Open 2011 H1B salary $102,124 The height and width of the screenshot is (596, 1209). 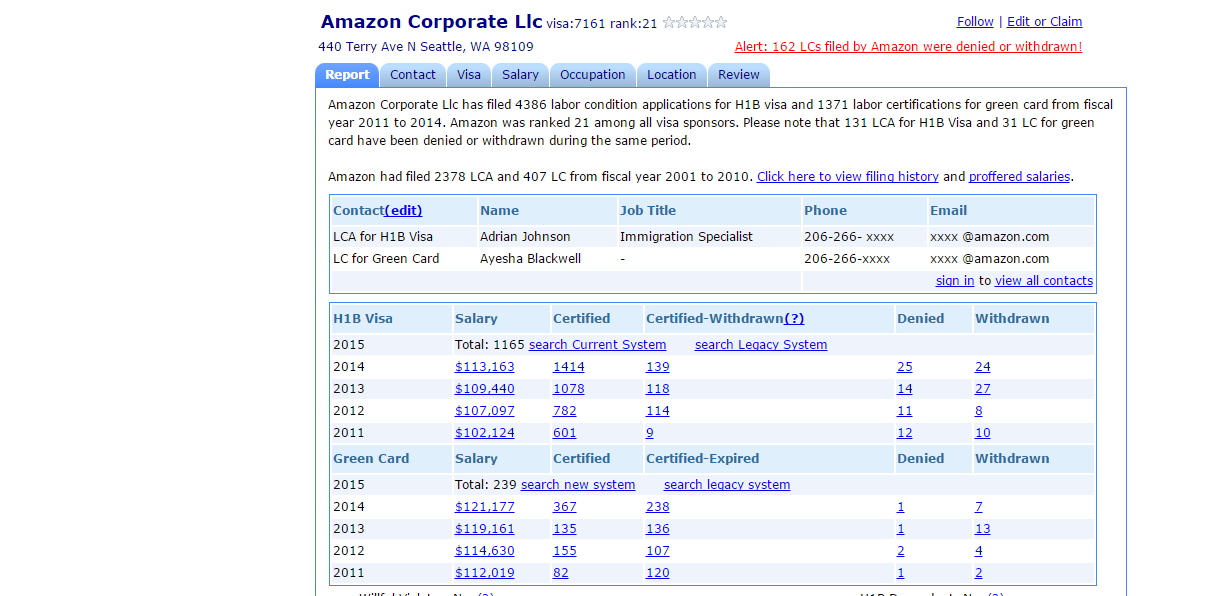485,433
